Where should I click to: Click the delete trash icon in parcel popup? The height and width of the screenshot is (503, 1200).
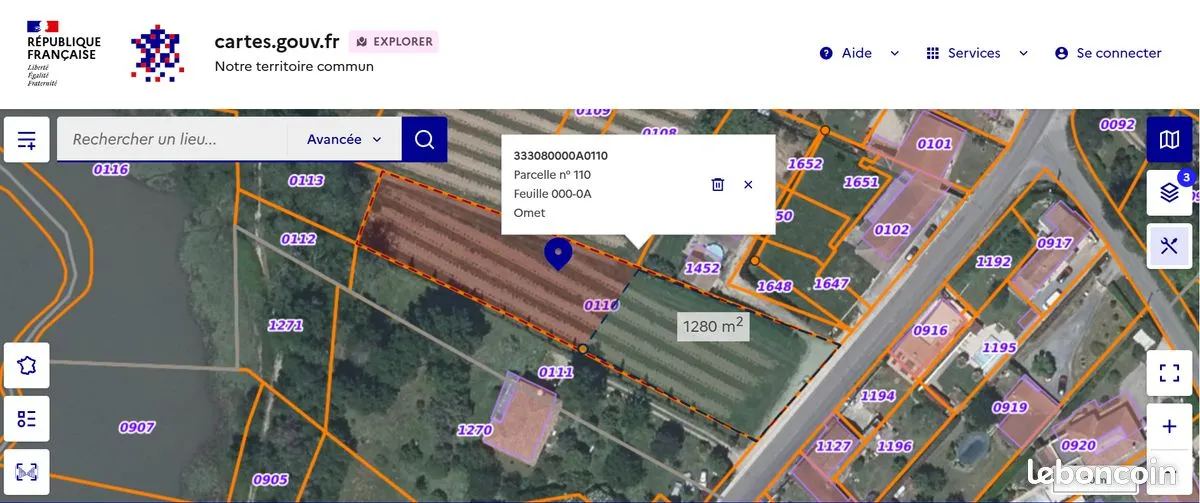pos(717,184)
